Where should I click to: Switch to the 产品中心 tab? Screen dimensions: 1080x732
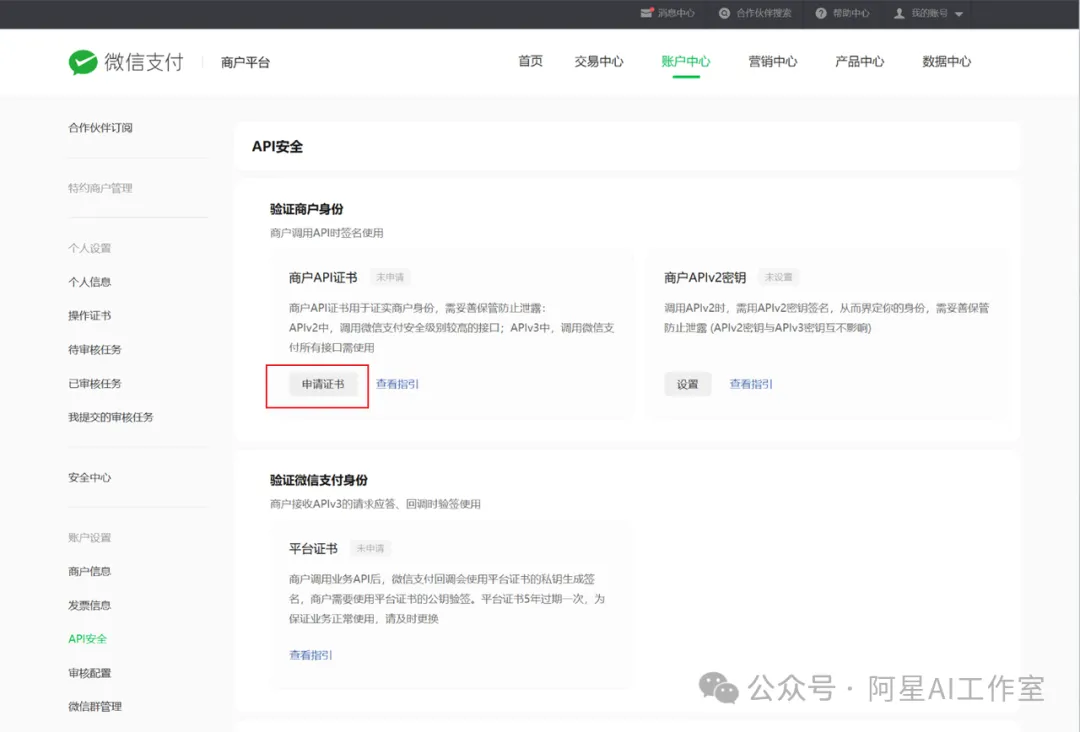pos(860,61)
